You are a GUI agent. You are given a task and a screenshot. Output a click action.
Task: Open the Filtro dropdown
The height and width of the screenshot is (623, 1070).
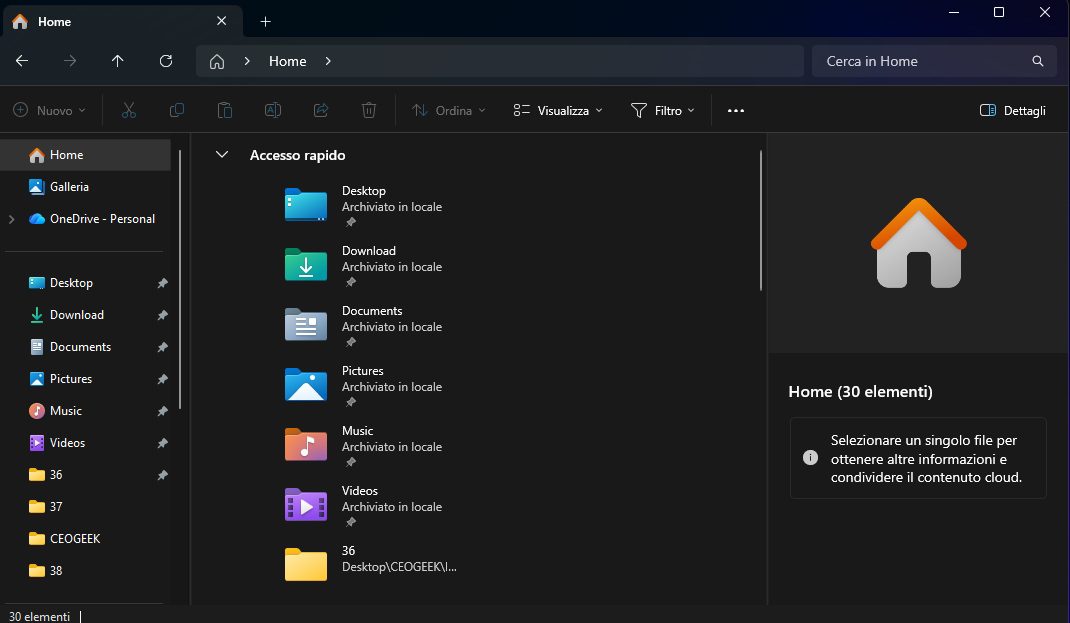click(x=663, y=111)
